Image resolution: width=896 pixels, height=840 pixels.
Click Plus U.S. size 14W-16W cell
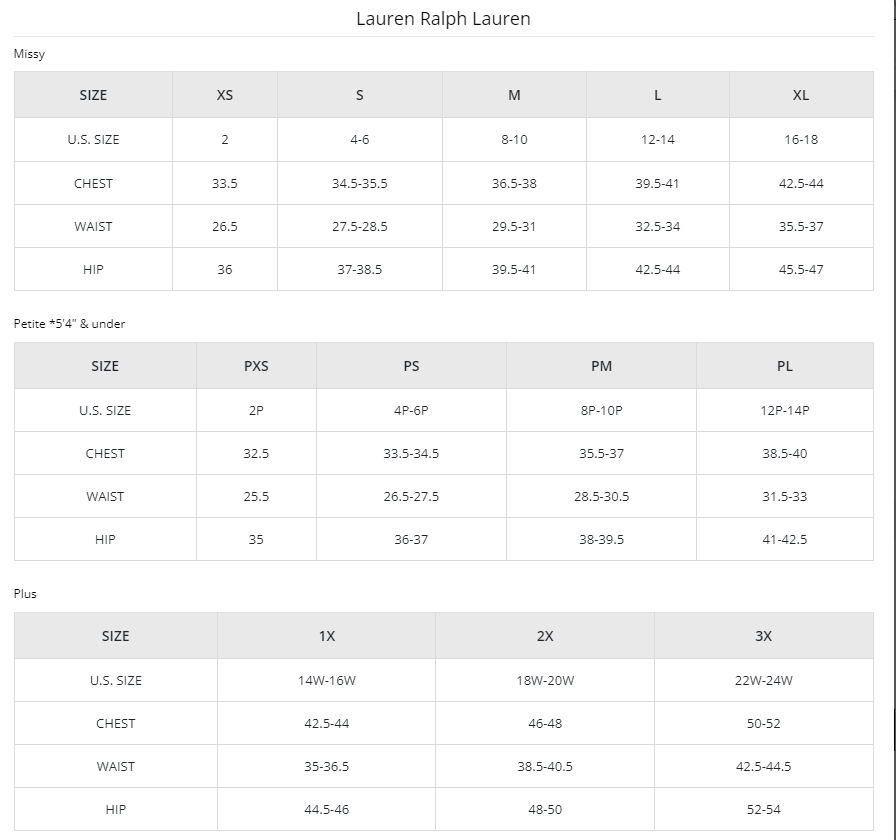[x=327, y=681]
